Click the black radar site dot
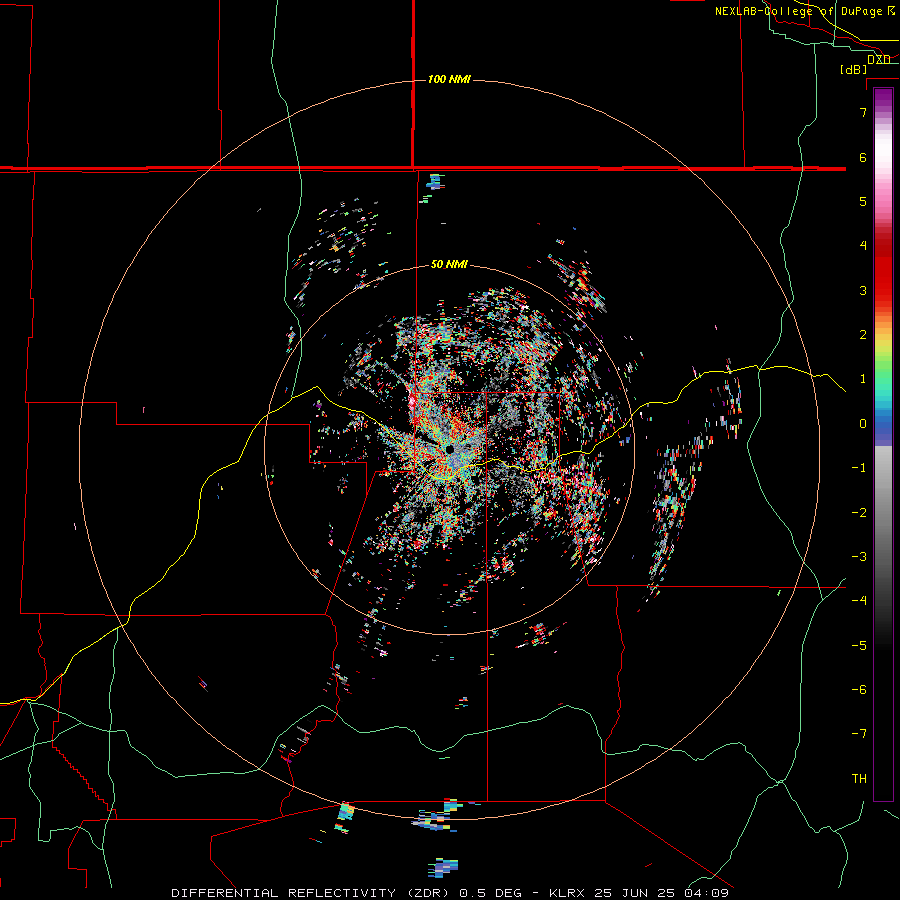Image resolution: width=900 pixels, height=900 pixels. [450, 449]
